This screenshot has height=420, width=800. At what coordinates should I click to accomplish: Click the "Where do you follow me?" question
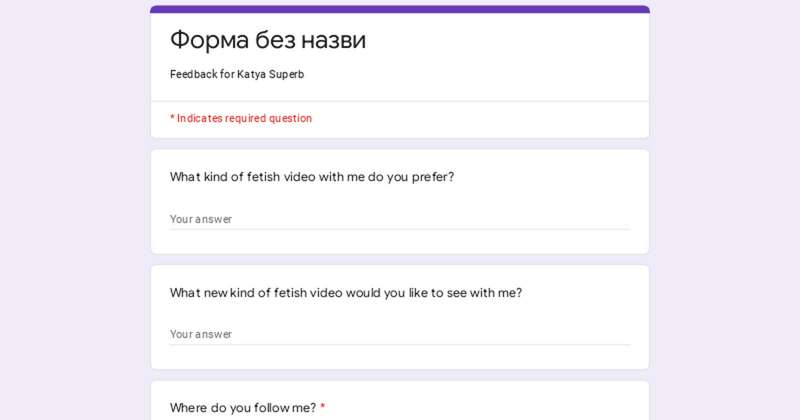[242, 408]
